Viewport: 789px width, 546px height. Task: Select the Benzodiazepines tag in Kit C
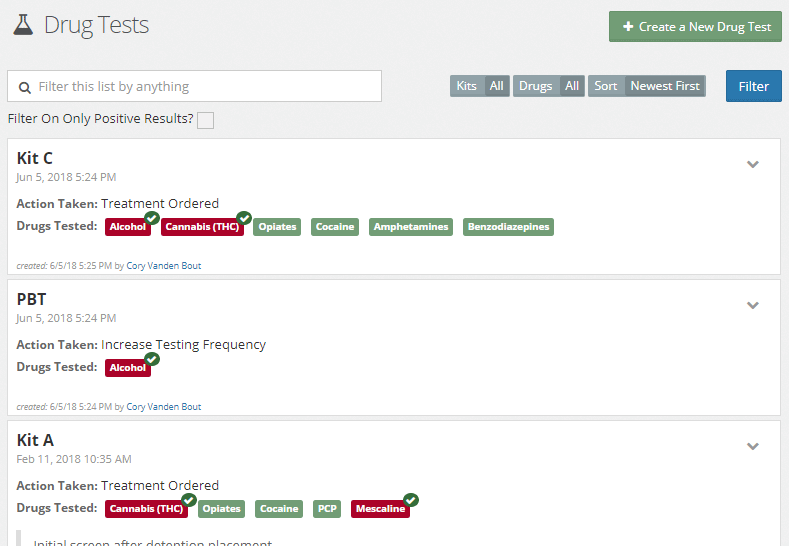[x=508, y=227]
